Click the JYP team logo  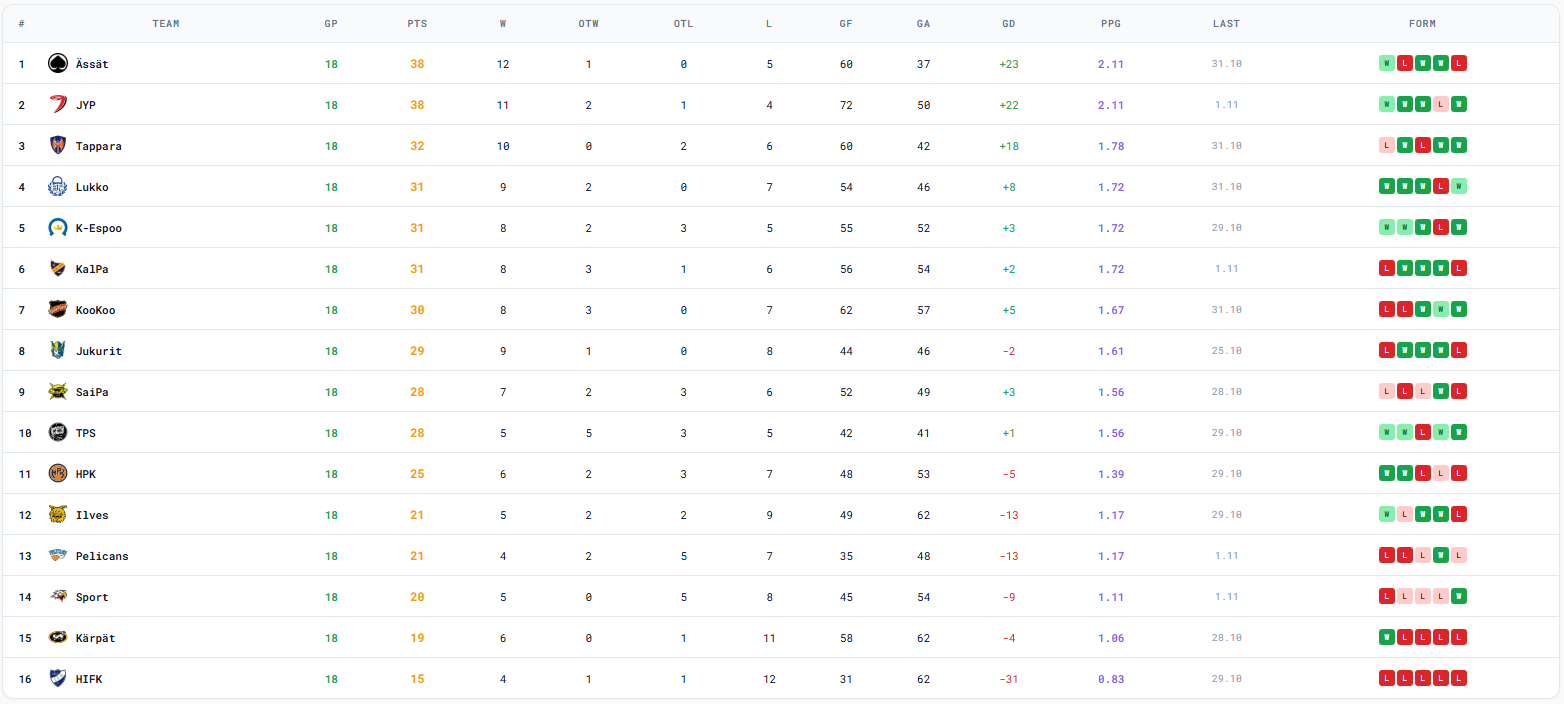(57, 104)
